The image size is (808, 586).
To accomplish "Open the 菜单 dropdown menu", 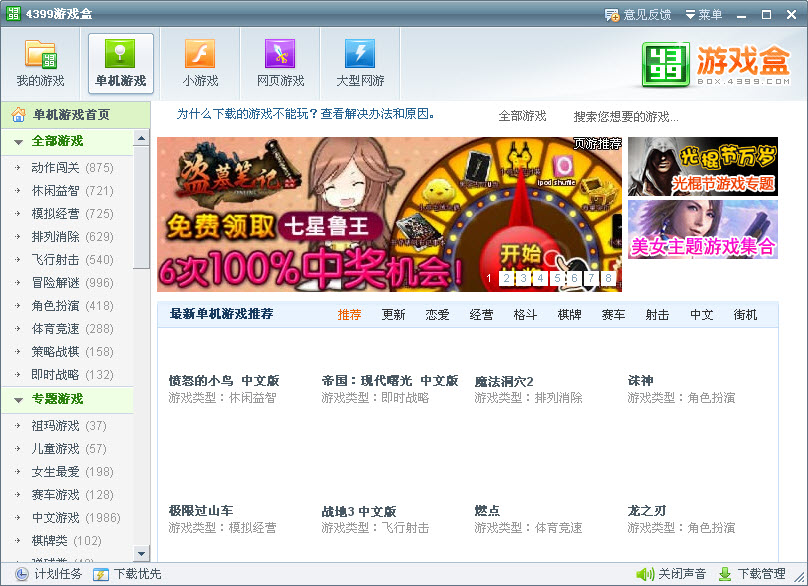I will tap(703, 14).
